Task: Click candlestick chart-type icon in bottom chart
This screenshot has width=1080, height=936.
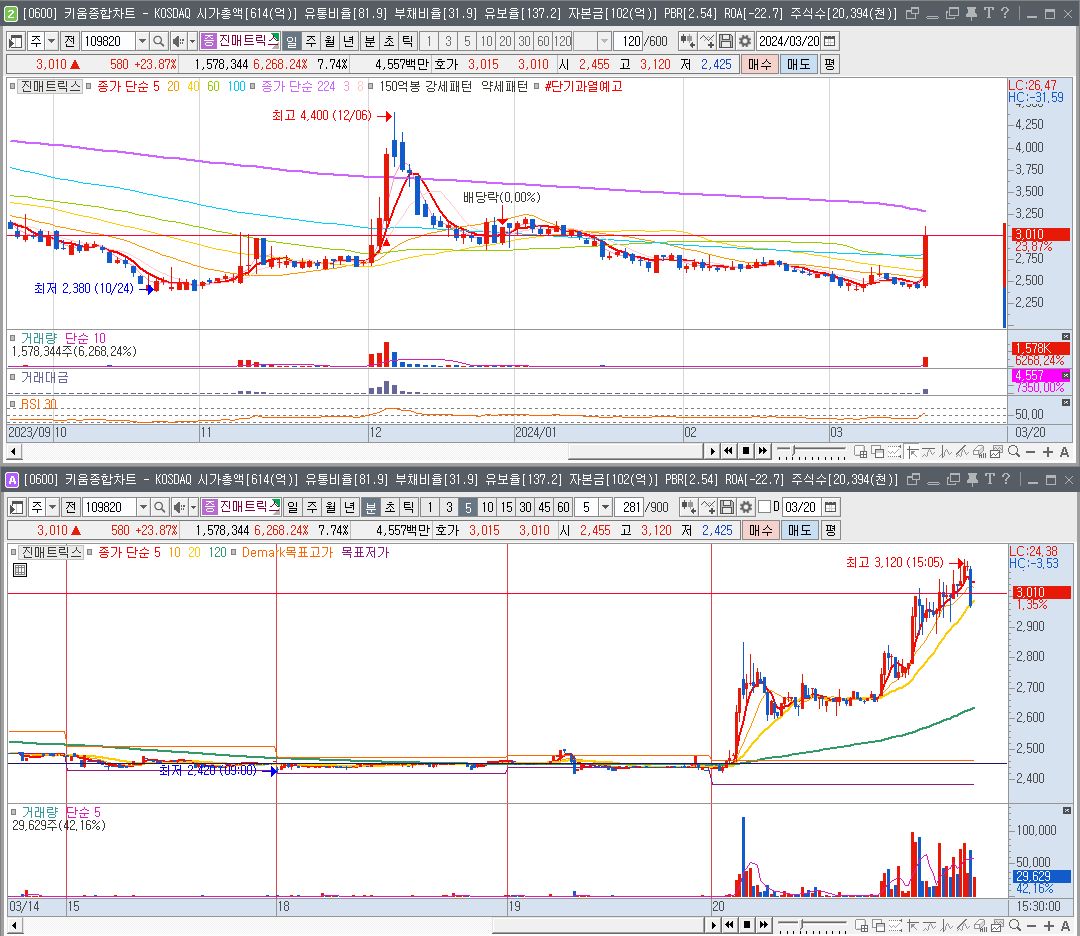Action: [x=688, y=507]
